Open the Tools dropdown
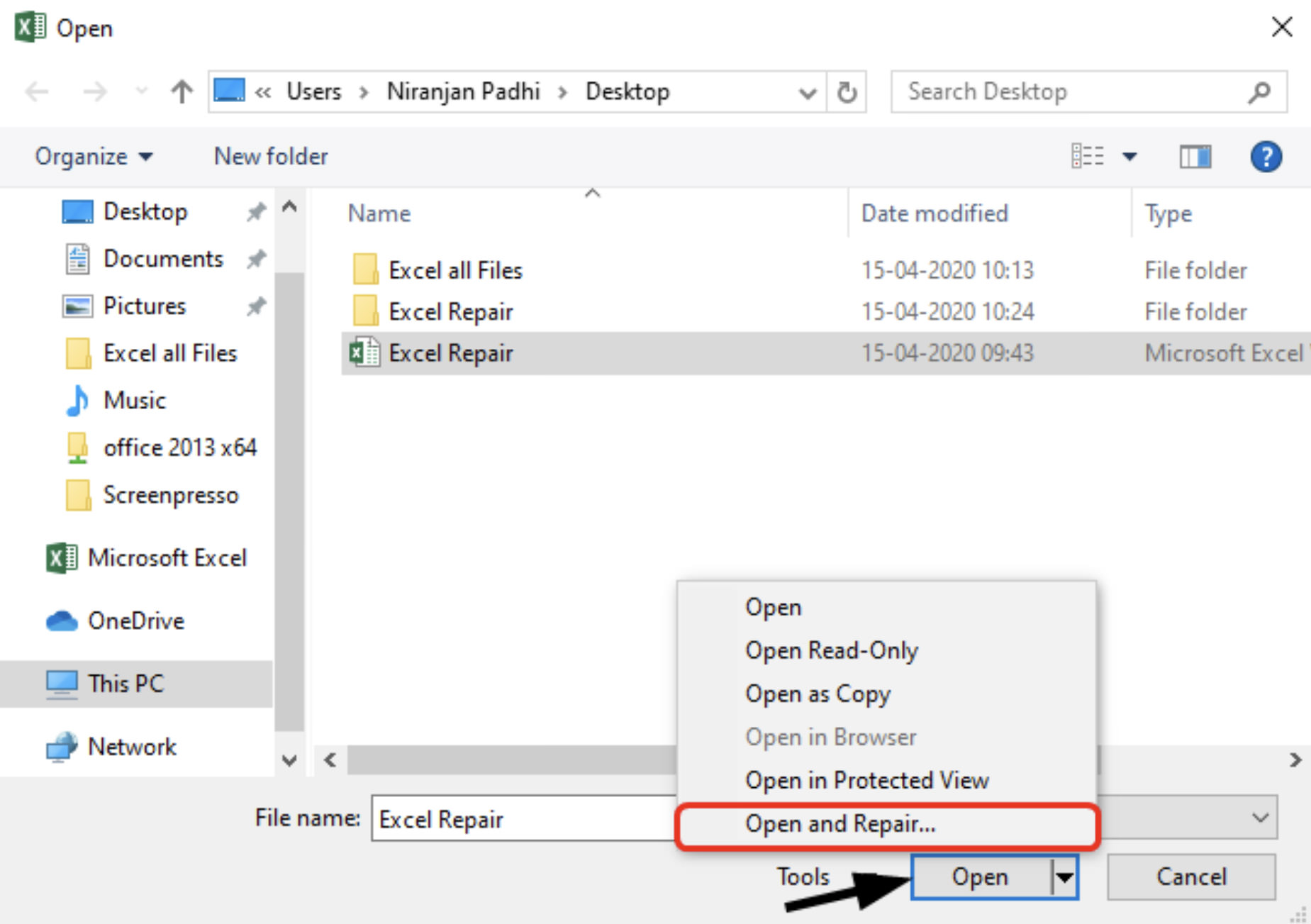This screenshot has width=1311, height=924. click(x=803, y=877)
